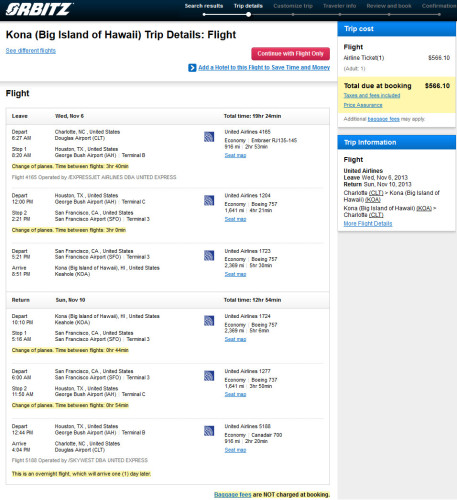Image resolution: width=457 pixels, height=500 pixels.
Task: Click the United logo beside flight 1204
Action: [209, 200]
